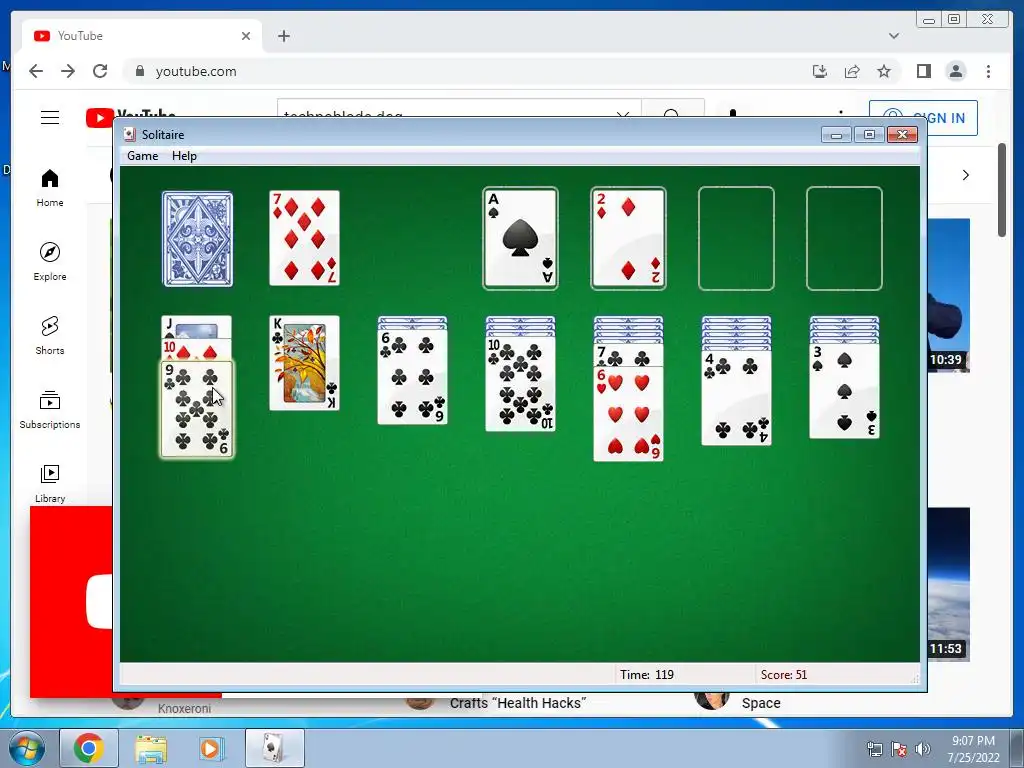Image resolution: width=1024 pixels, height=768 pixels.
Task: Click the install app icon in the address bar
Action: click(x=820, y=71)
